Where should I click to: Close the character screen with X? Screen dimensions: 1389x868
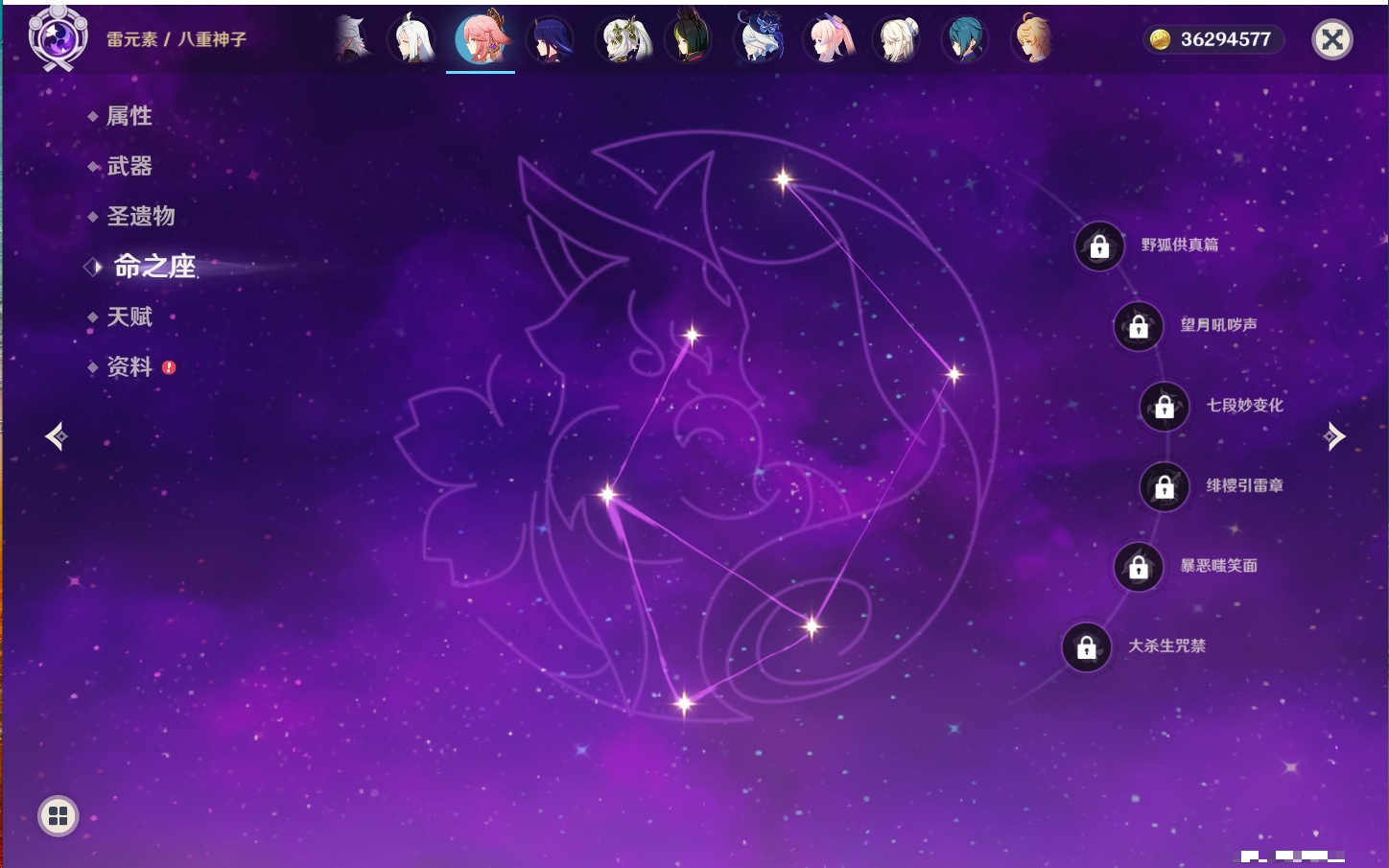[x=1332, y=39]
